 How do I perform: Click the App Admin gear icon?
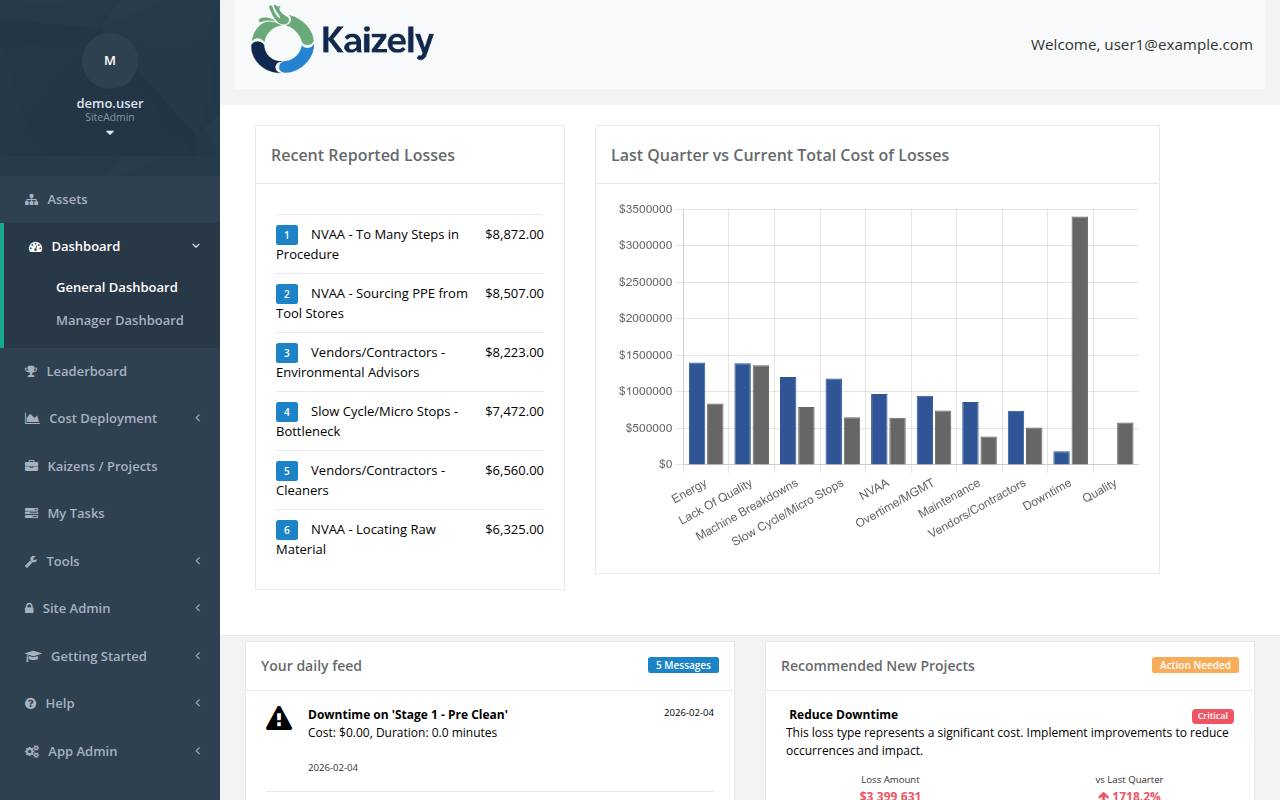click(x=30, y=751)
